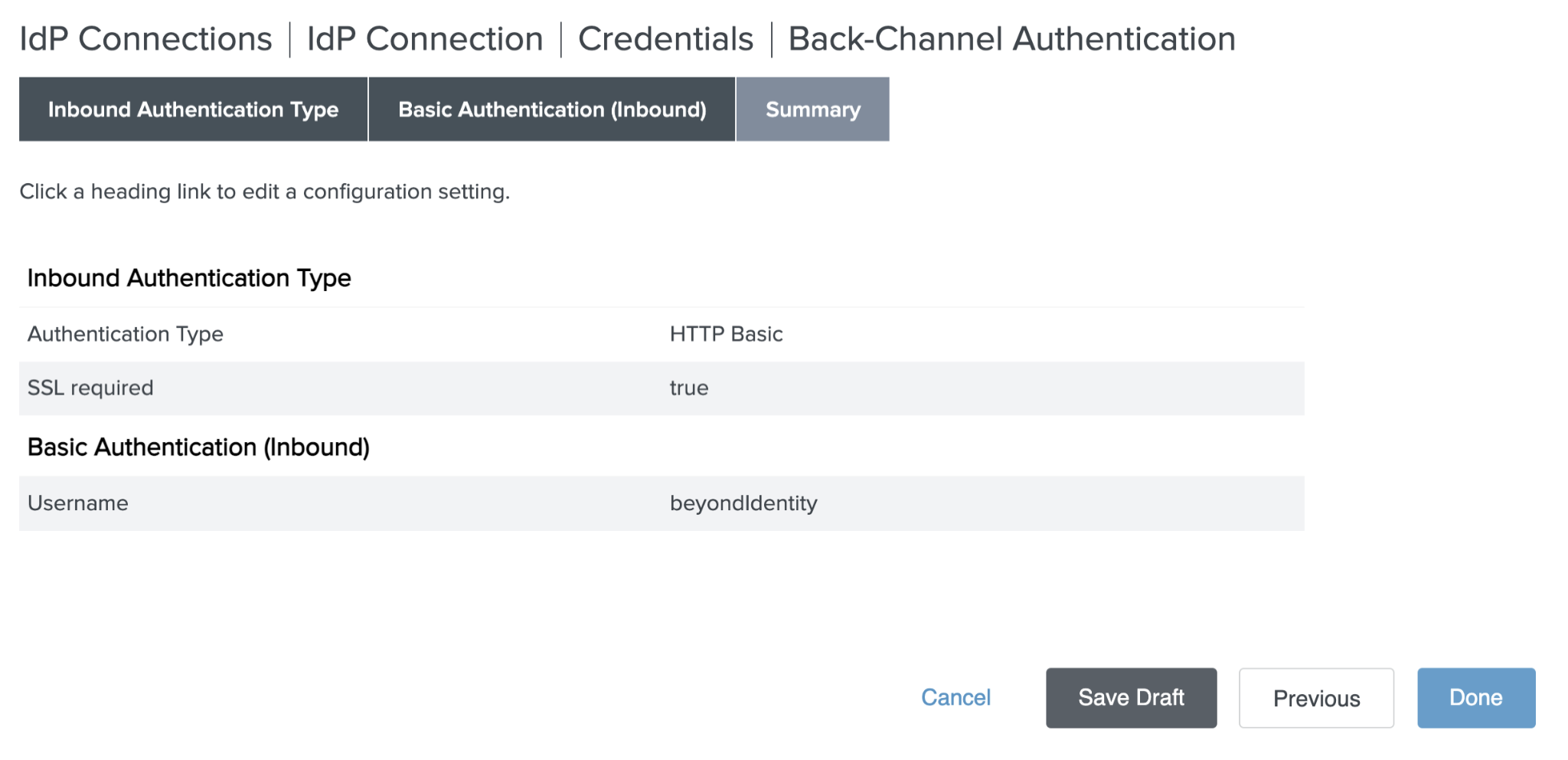Click the SSL required true value
This screenshot has height=760, width=1568.
689,388
